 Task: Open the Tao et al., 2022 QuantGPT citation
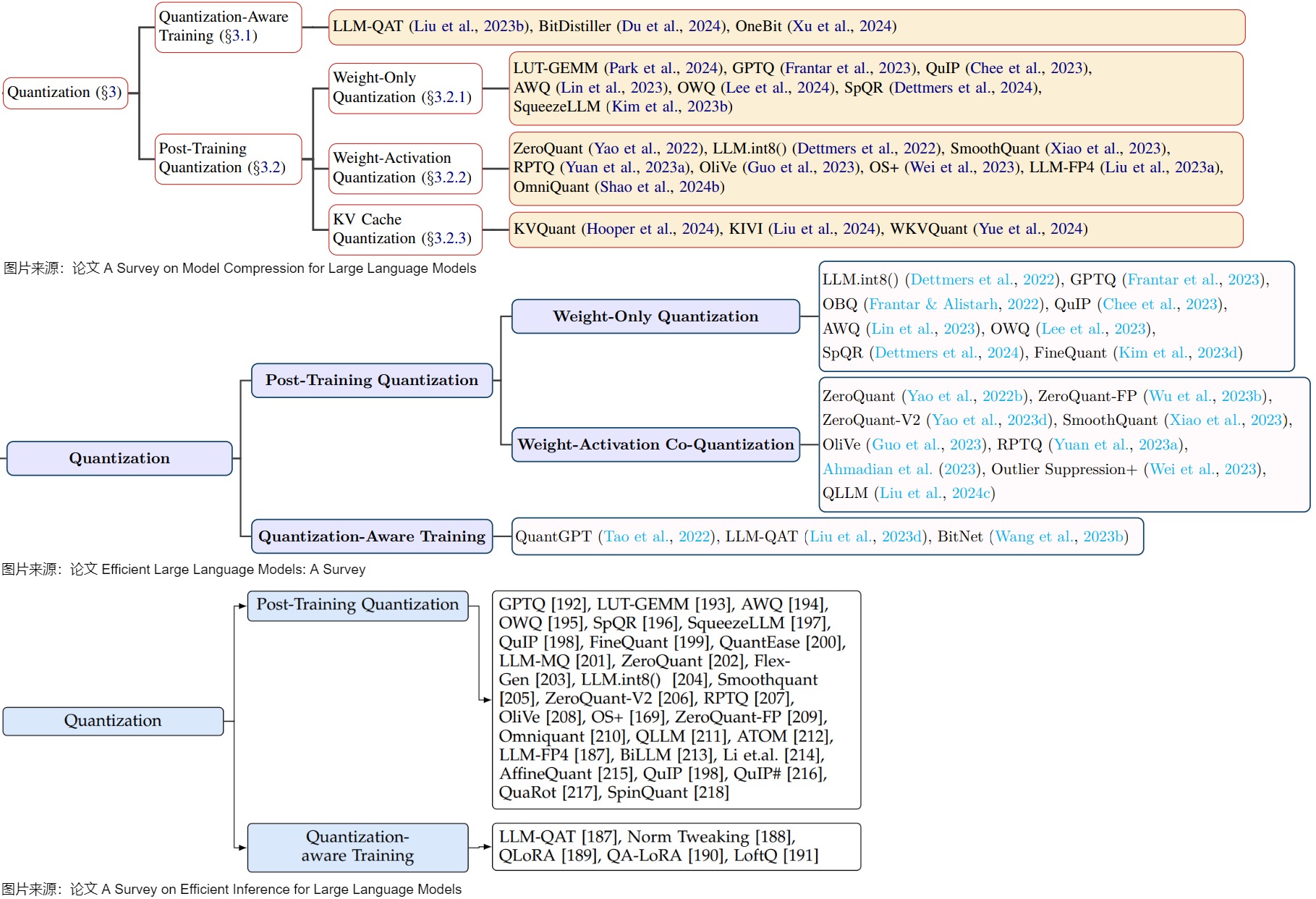[x=658, y=537]
